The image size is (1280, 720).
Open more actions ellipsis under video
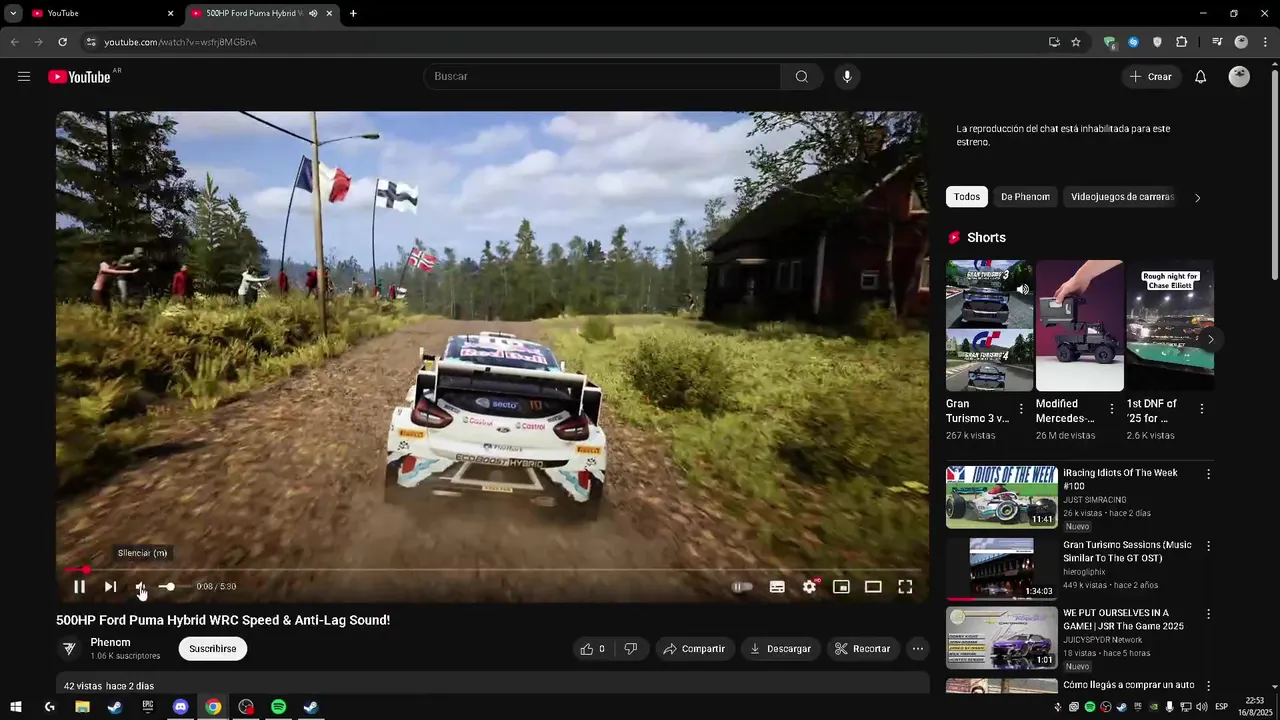pyautogui.click(x=918, y=649)
